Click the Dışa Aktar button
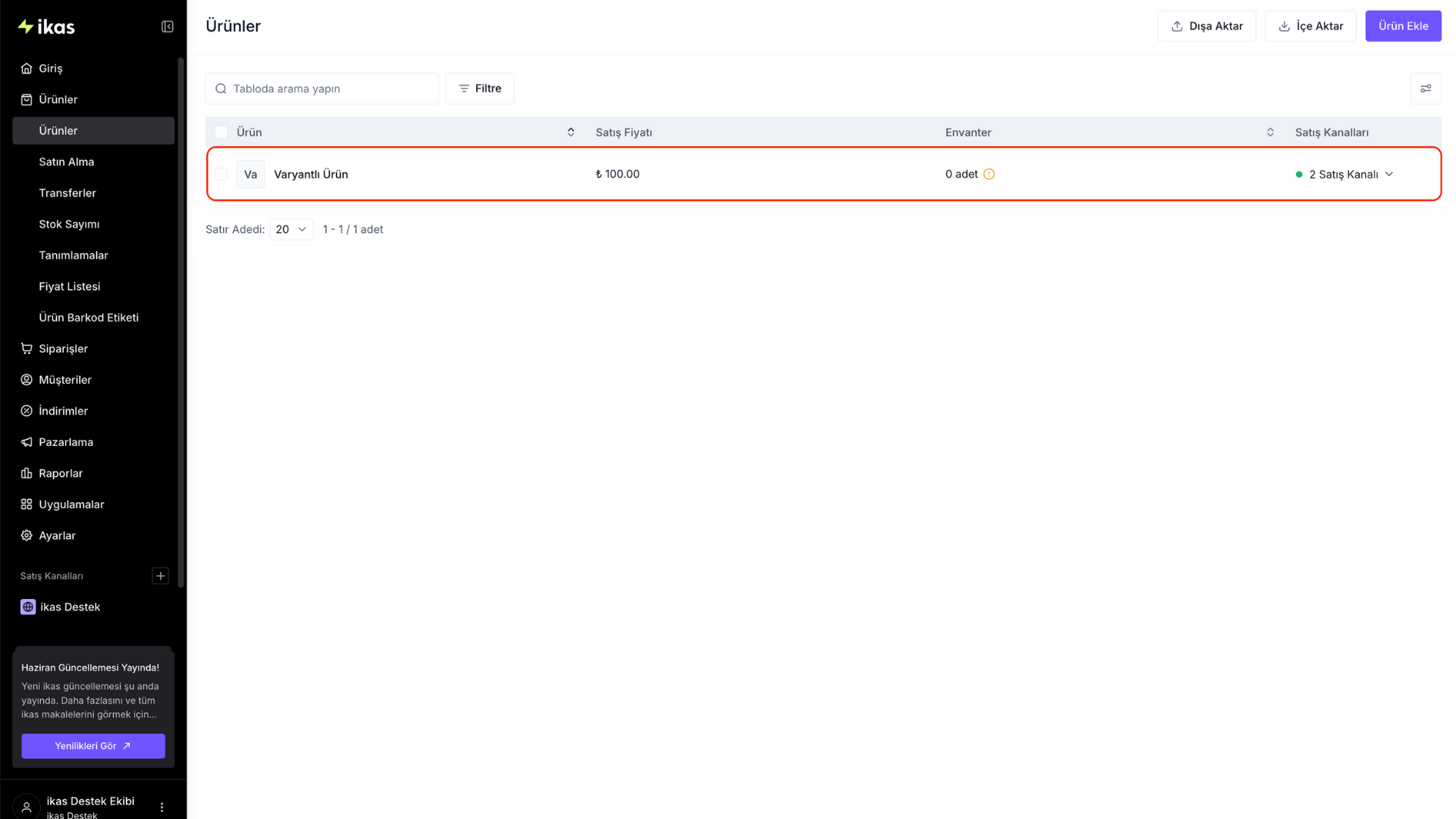The height and width of the screenshot is (819, 1456). click(1207, 27)
